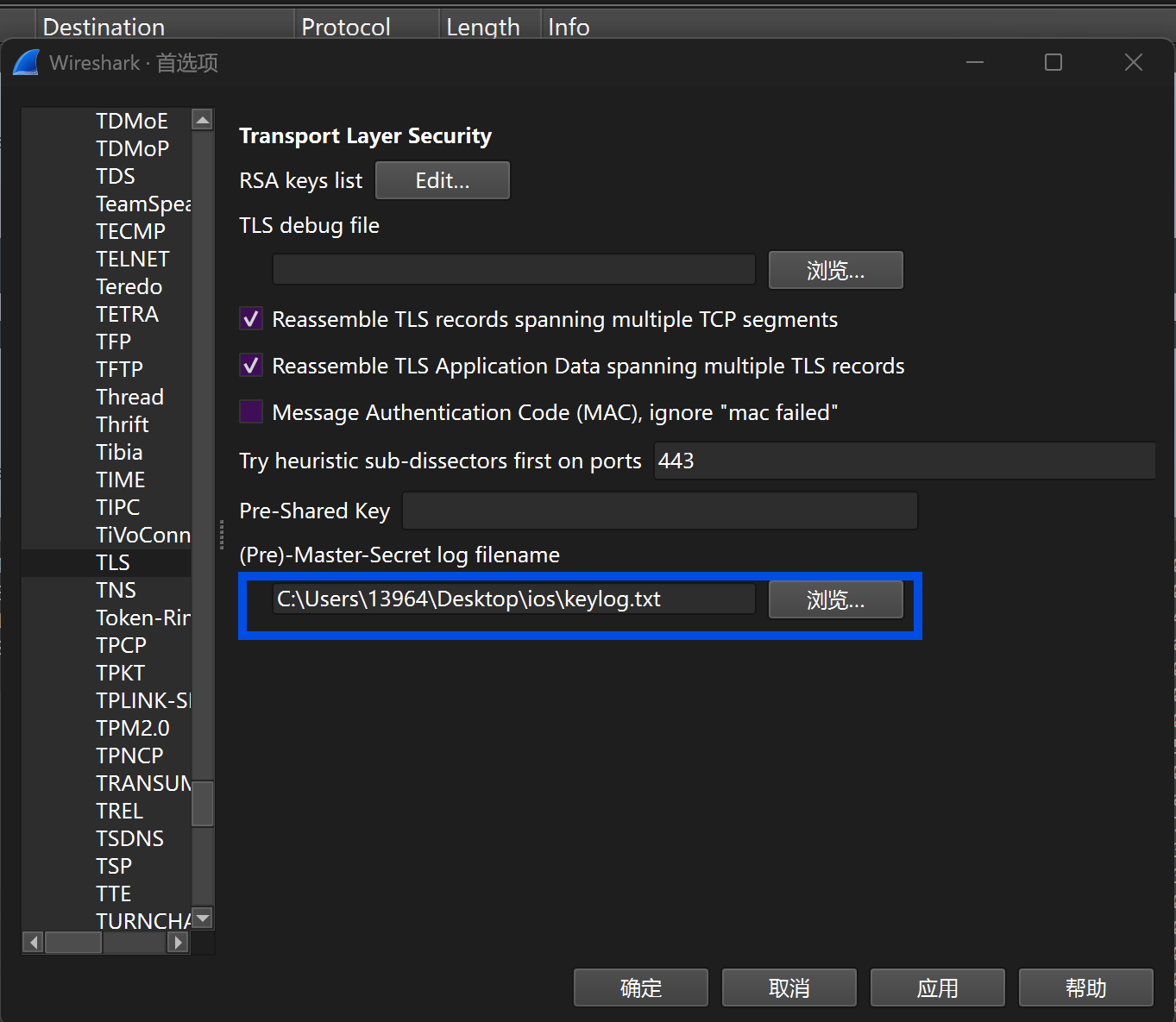The height and width of the screenshot is (1022, 1176).
Task: Select TIME in the protocol list
Action: pyautogui.click(x=121, y=480)
